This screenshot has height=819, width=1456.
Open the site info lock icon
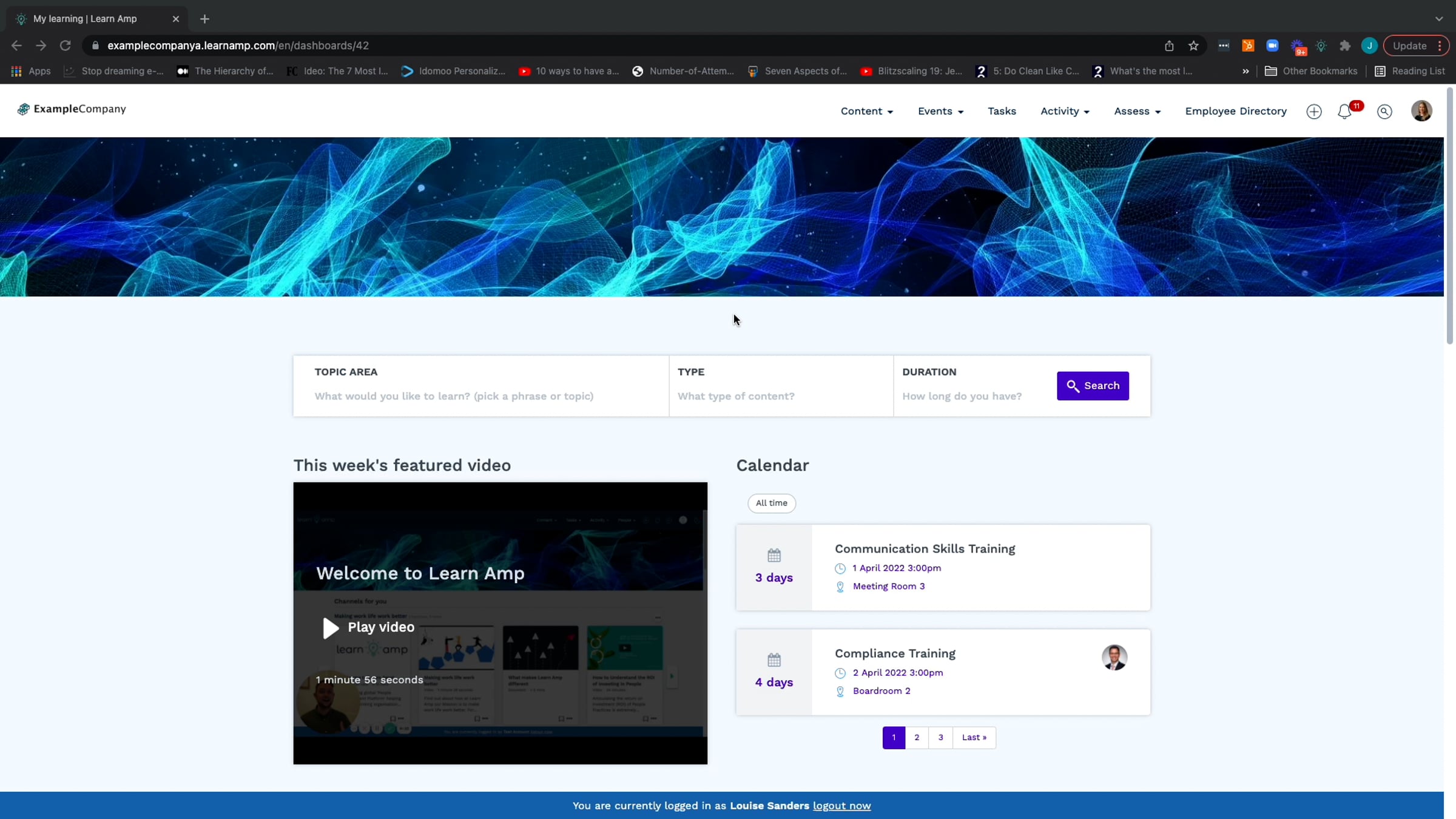click(x=95, y=45)
